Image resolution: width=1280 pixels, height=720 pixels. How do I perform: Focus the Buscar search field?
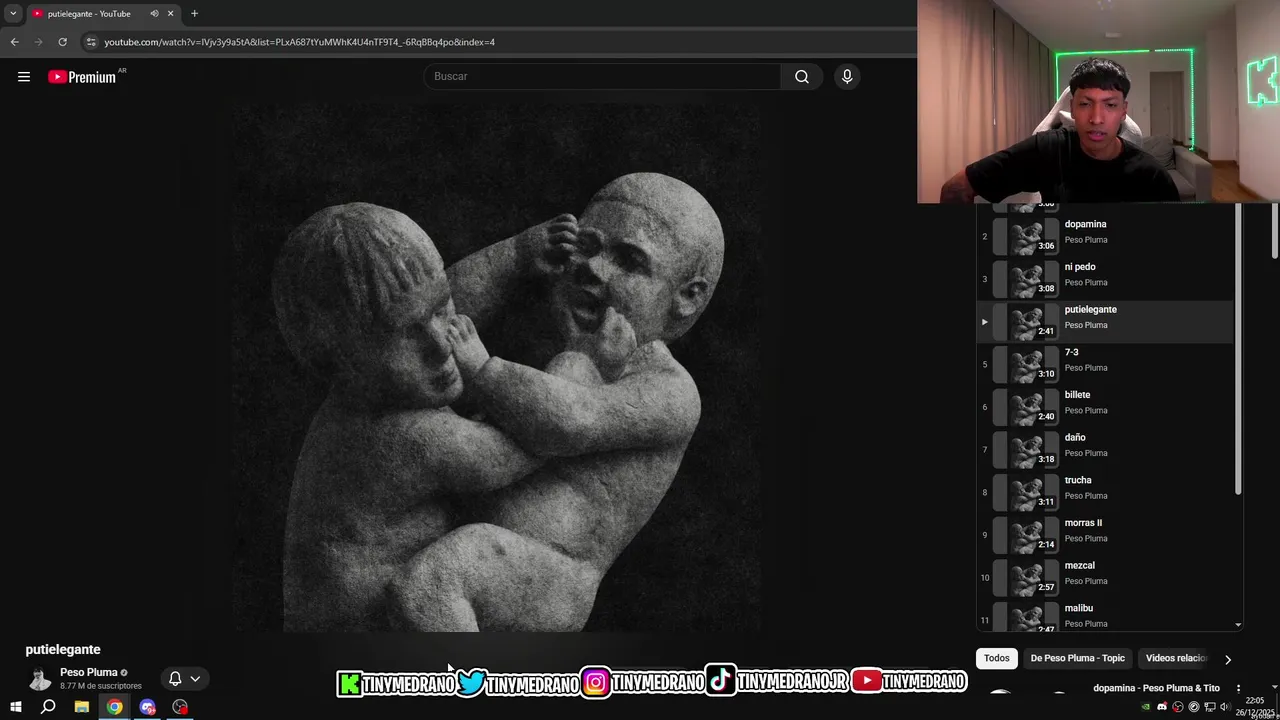pyautogui.click(x=603, y=77)
